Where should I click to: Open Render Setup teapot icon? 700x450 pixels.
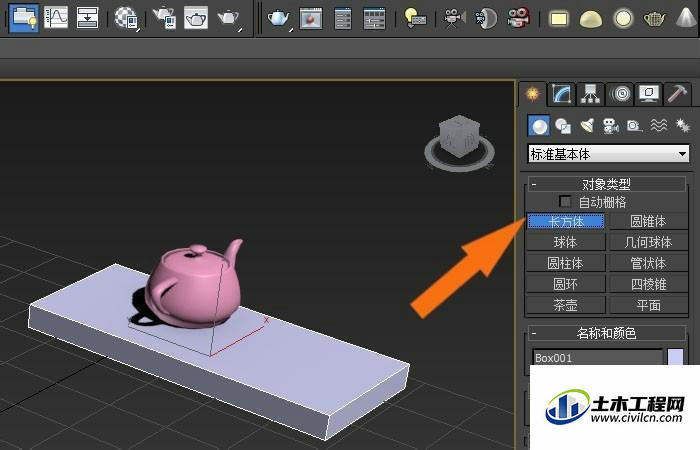(x=165, y=18)
